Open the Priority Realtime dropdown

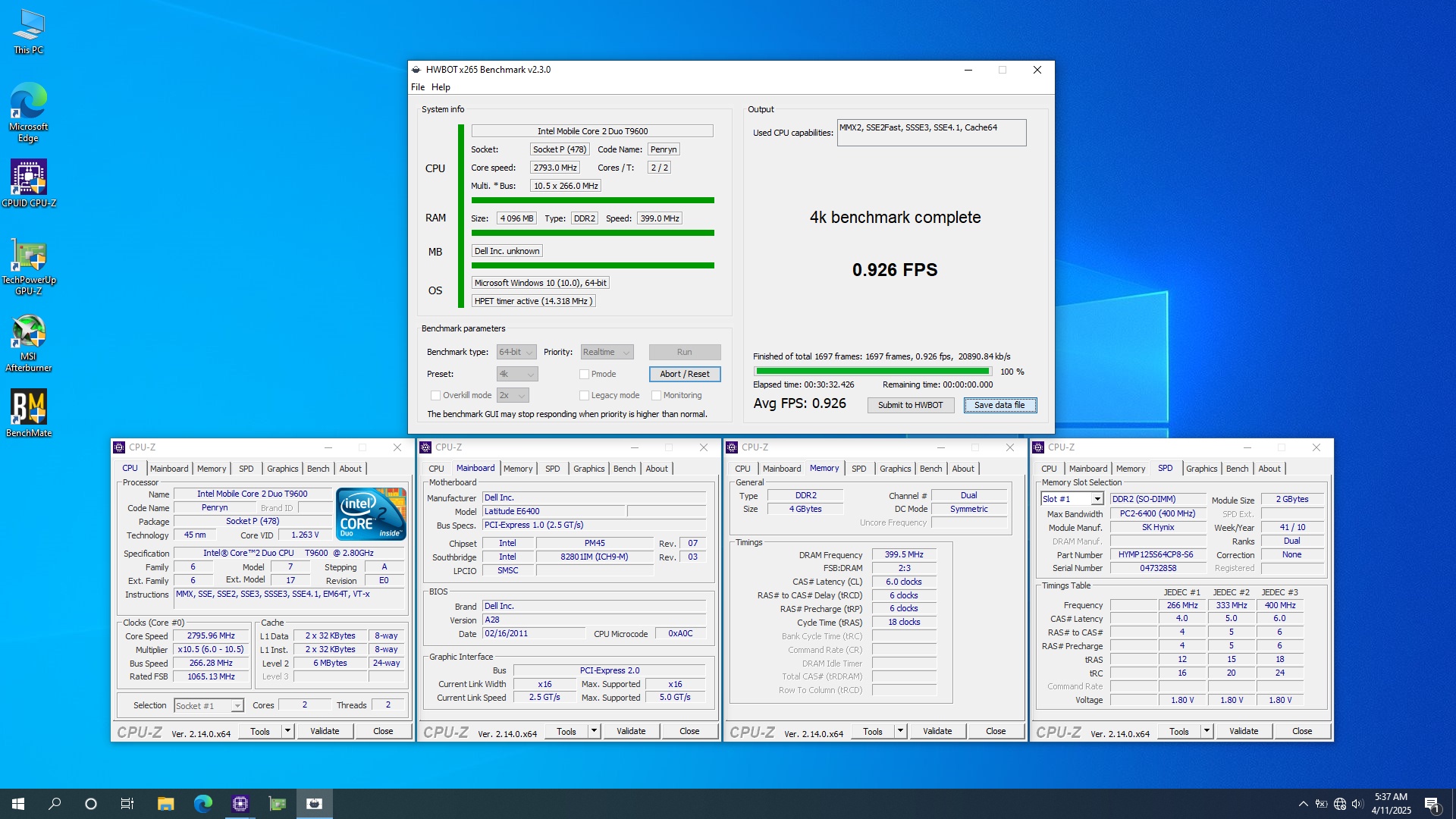tap(607, 352)
